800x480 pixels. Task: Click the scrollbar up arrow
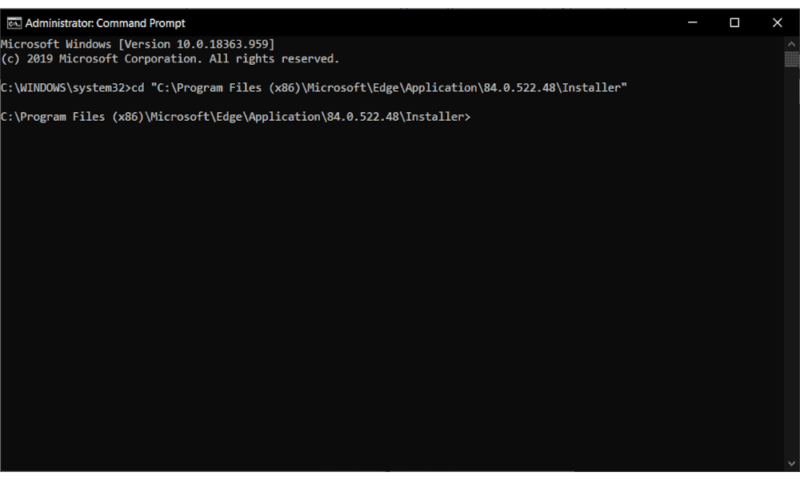point(791,44)
